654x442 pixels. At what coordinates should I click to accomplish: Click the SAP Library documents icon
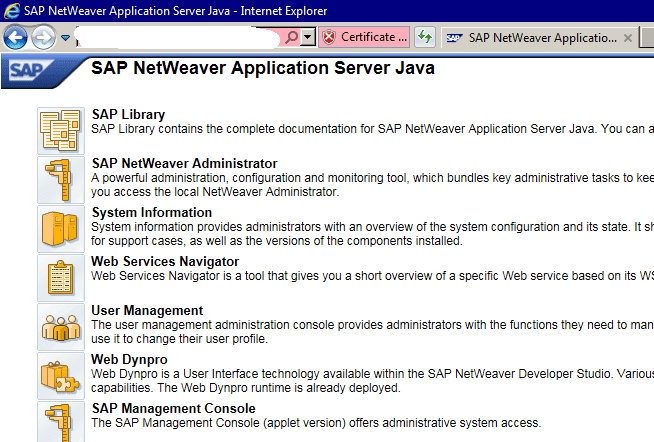tap(61, 131)
